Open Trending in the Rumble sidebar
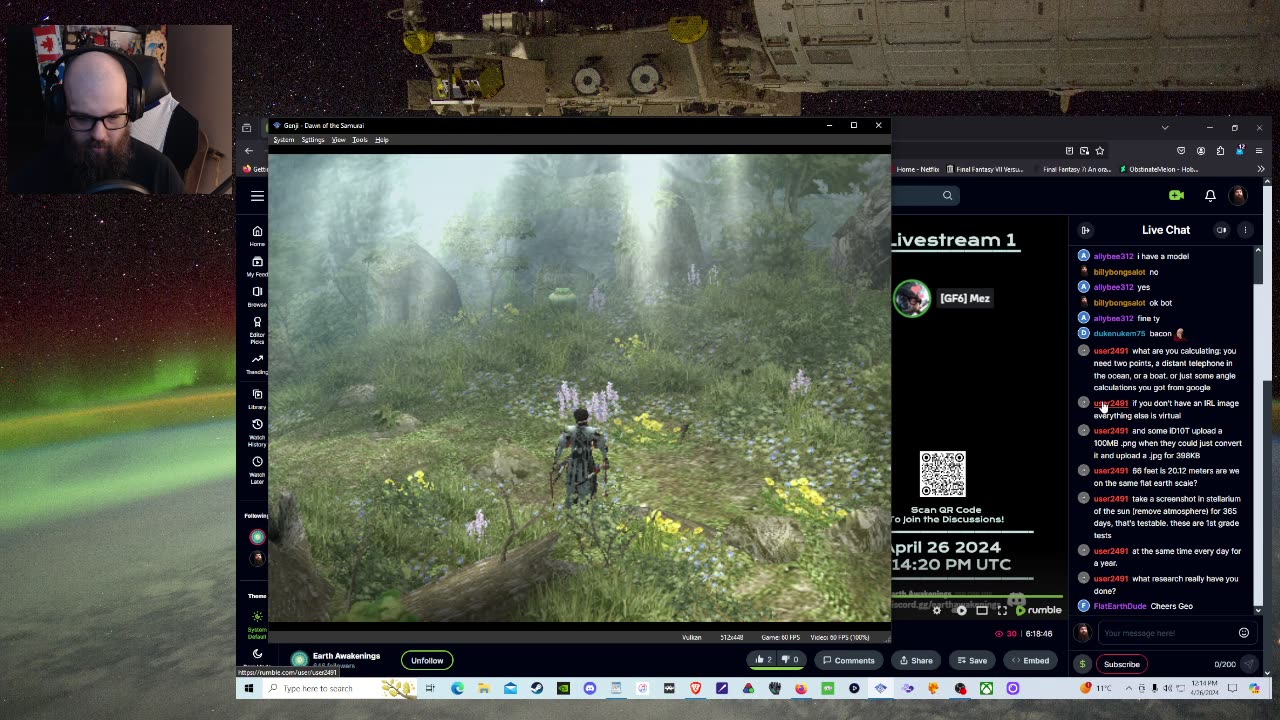This screenshot has height=720, width=1280. [x=257, y=364]
